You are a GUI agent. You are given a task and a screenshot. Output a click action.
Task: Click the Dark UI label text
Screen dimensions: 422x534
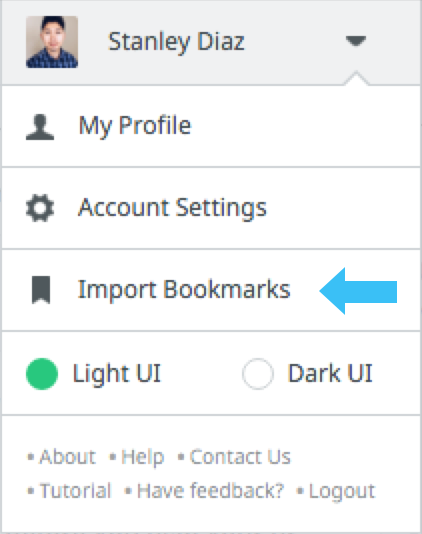tap(330, 374)
